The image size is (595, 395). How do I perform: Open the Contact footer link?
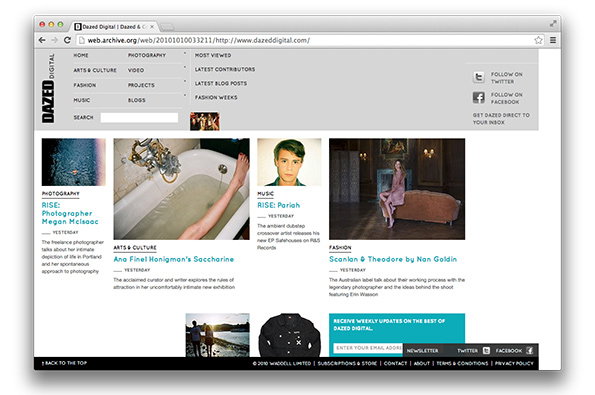pyautogui.click(x=395, y=364)
